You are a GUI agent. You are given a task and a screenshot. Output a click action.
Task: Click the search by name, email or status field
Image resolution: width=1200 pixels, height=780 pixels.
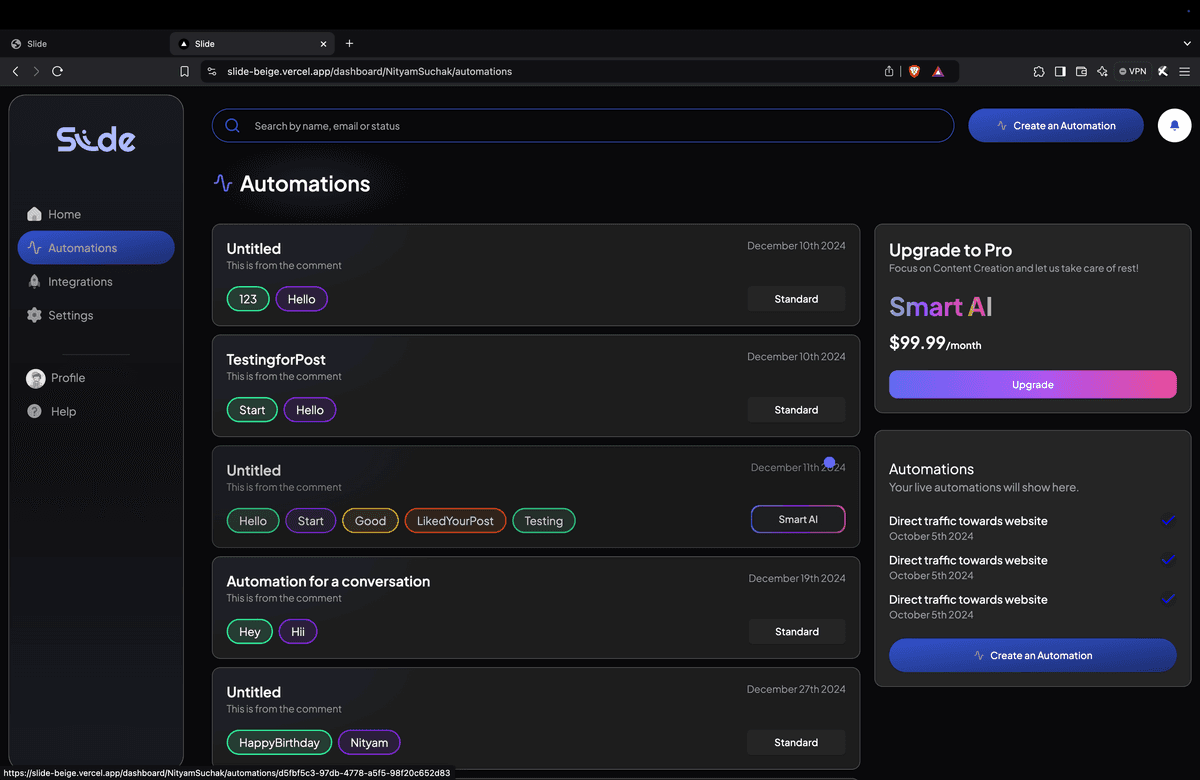[590, 126]
